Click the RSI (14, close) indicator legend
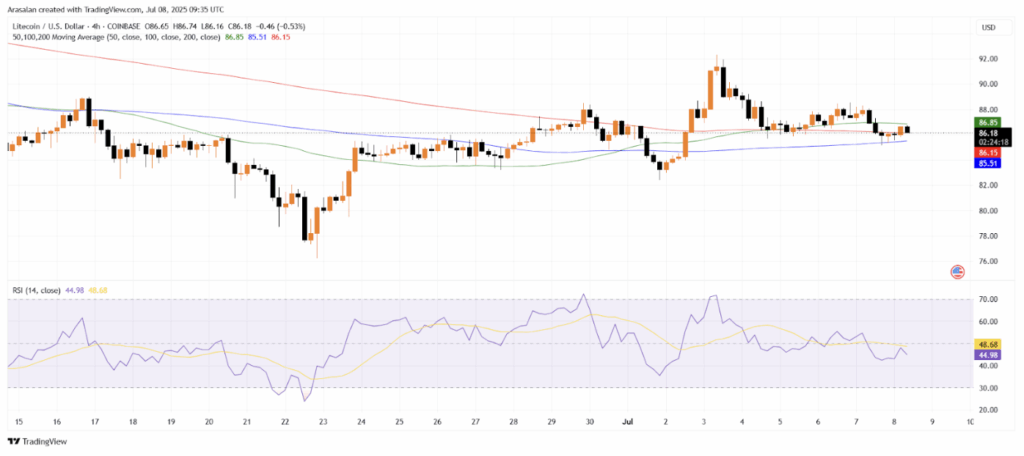 (x=37, y=290)
